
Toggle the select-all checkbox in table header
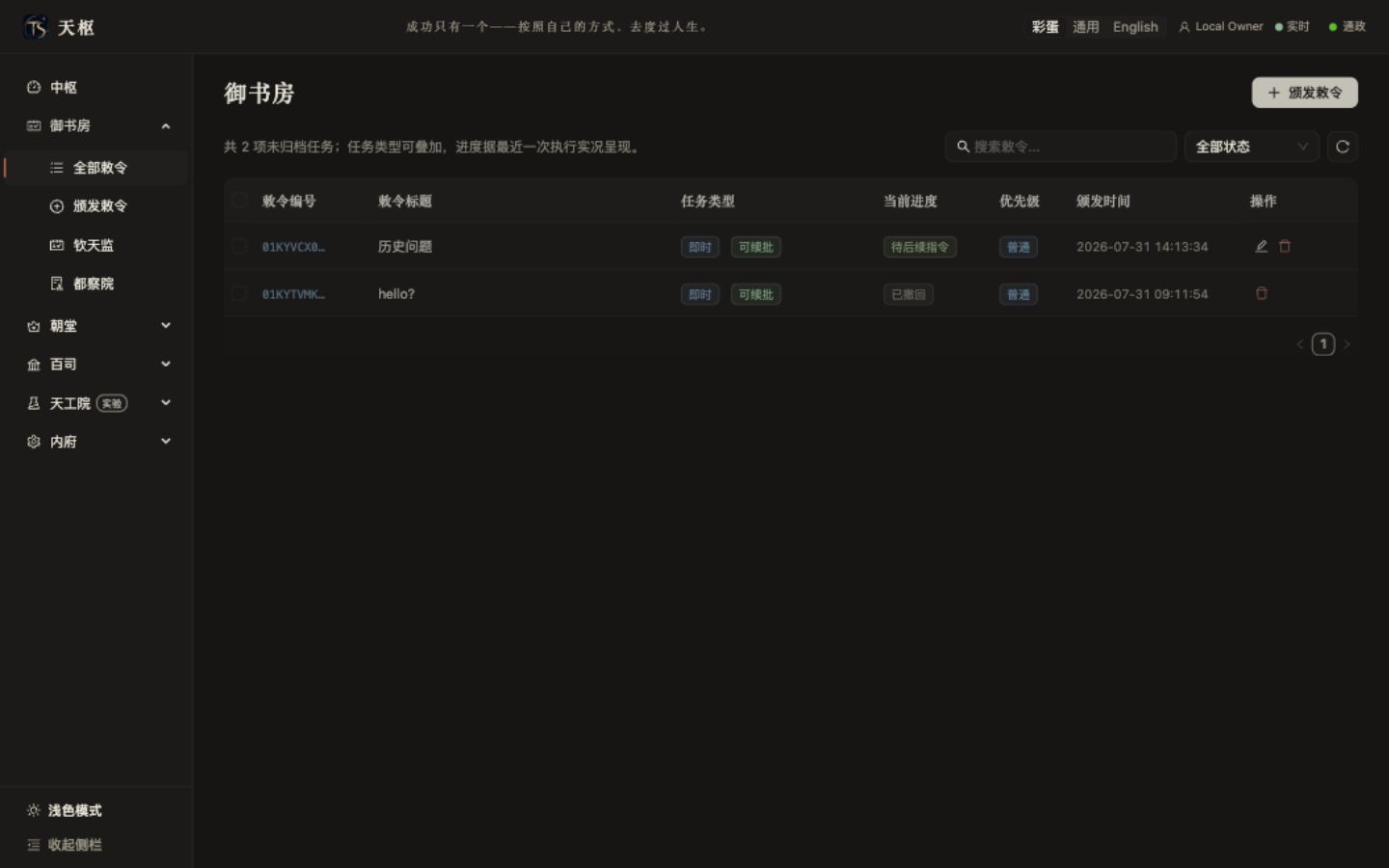point(239,201)
